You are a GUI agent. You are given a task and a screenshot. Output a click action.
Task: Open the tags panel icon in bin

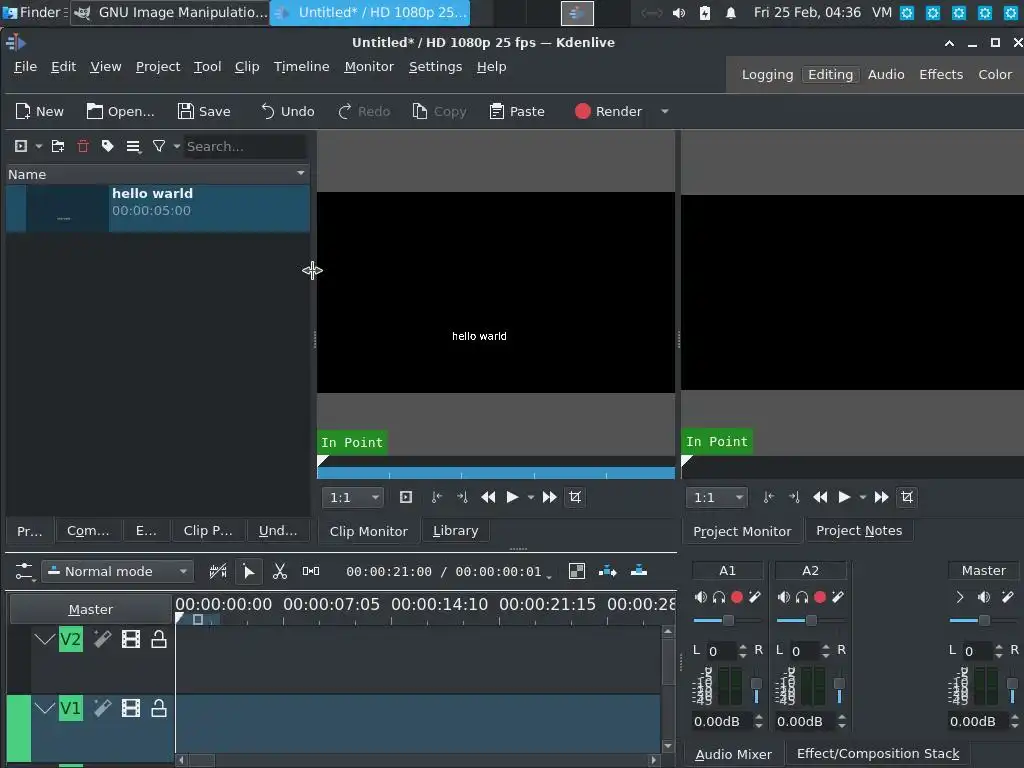pyautogui.click(x=108, y=146)
